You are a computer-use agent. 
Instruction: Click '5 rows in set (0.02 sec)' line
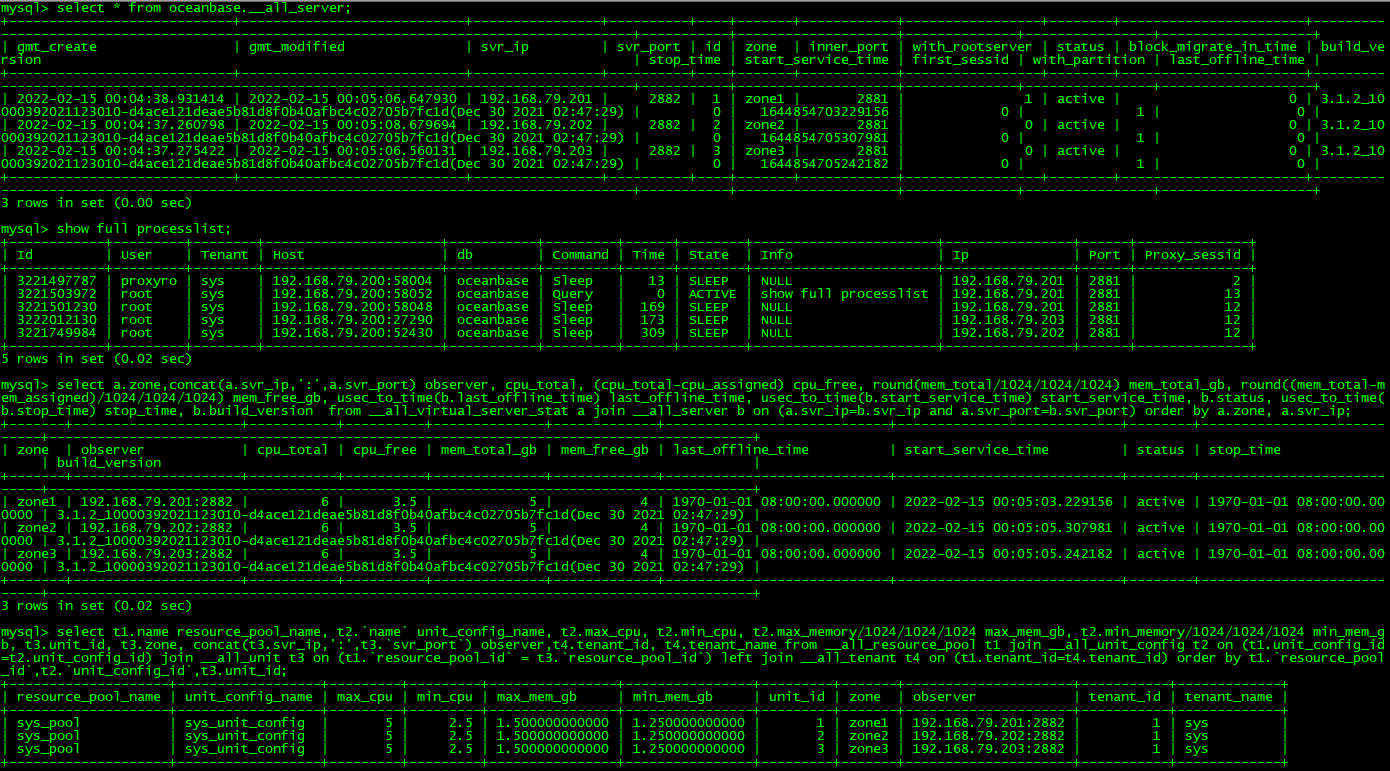click(x=96, y=359)
